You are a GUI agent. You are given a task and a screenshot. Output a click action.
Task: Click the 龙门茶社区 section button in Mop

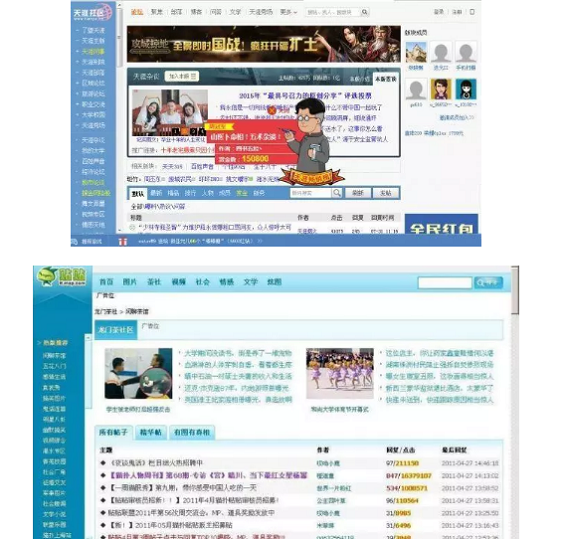116,330
